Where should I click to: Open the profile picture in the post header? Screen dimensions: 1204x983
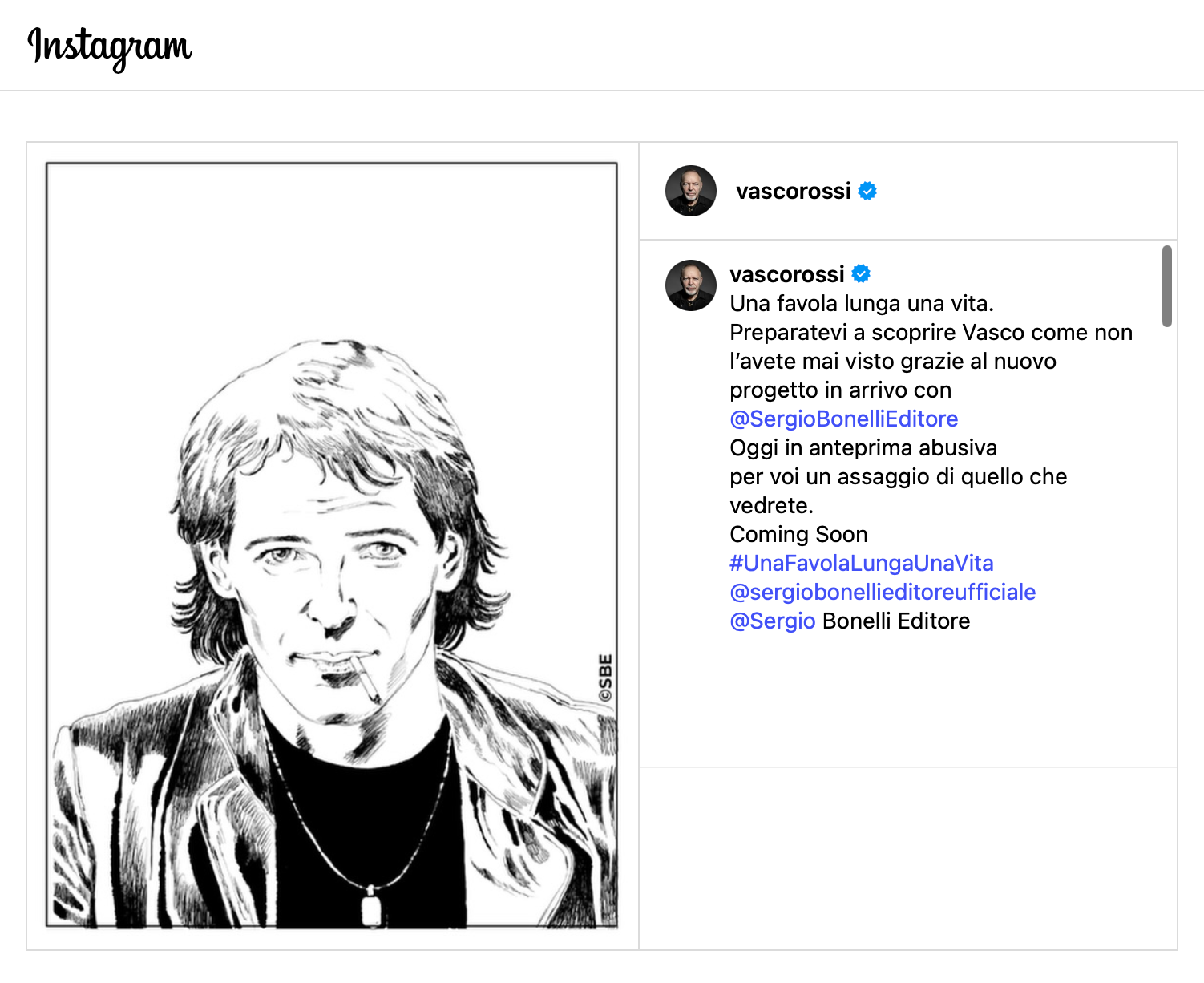(x=690, y=191)
